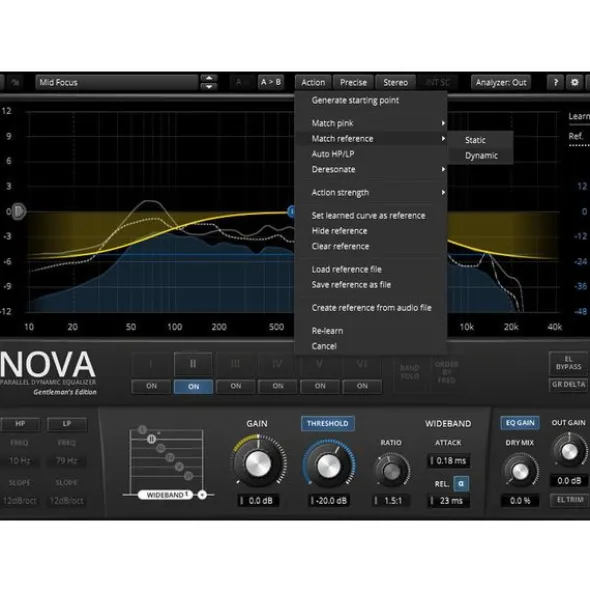Image resolution: width=590 pixels, height=591 pixels.
Task: Select band I selector button
Action: (151, 364)
